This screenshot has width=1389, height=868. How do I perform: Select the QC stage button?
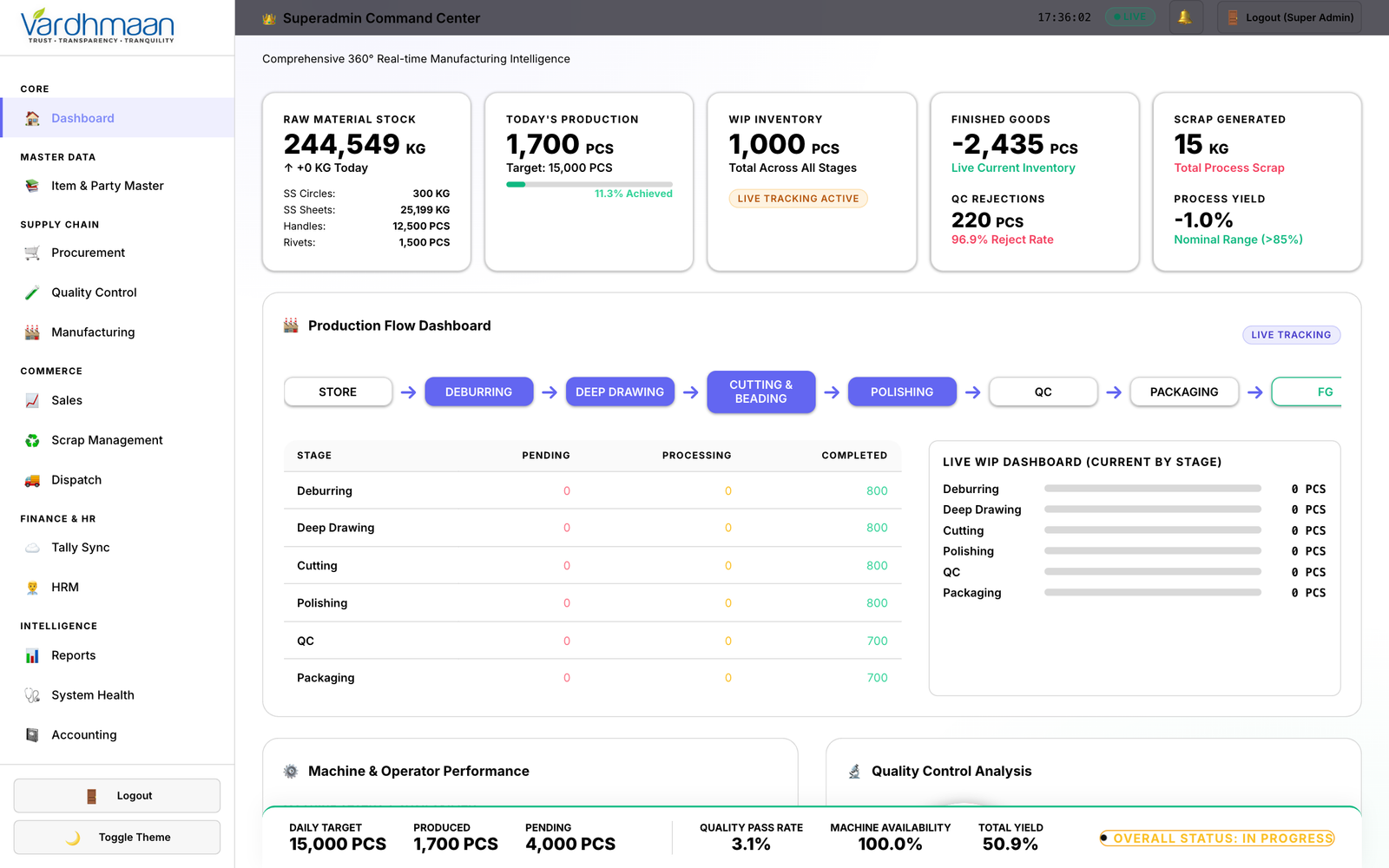pyautogui.click(x=1043, y=392)
